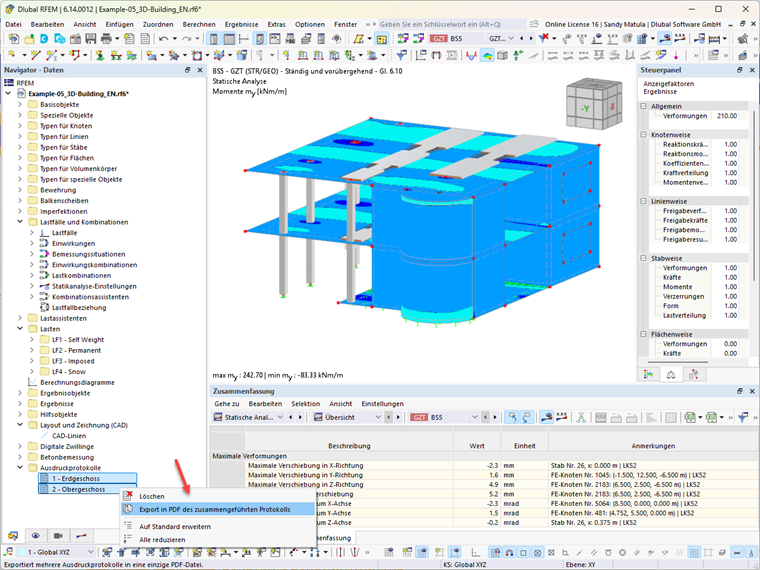Viewport: 760px width, 570px height.
Task: Click the red-X delete filter icon
Action: pos(543,38)
